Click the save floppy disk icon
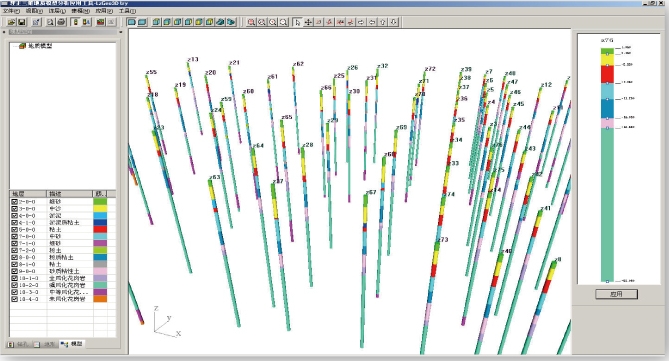 [21, 22]
